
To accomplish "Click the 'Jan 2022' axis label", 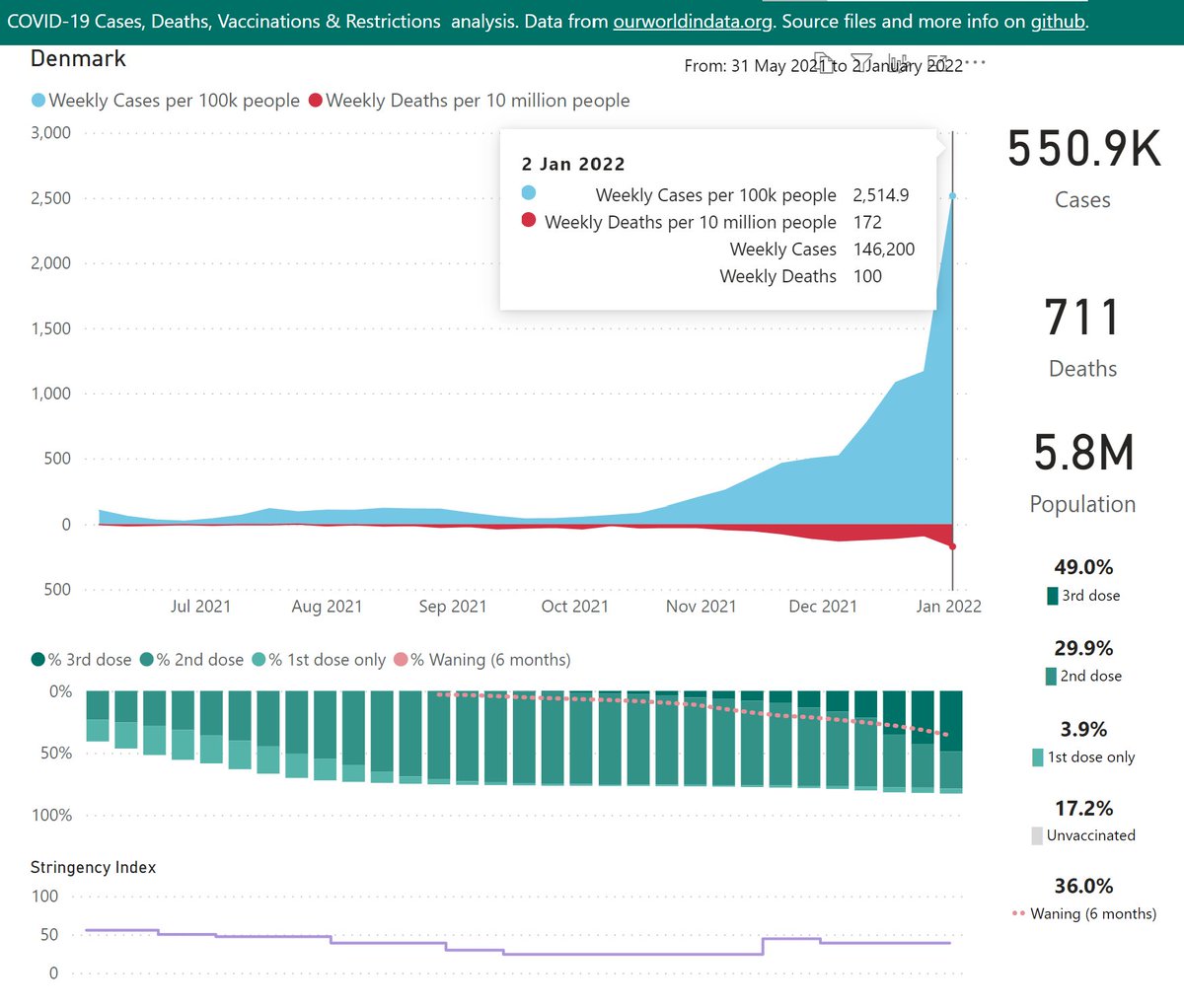I will (948, 607).
